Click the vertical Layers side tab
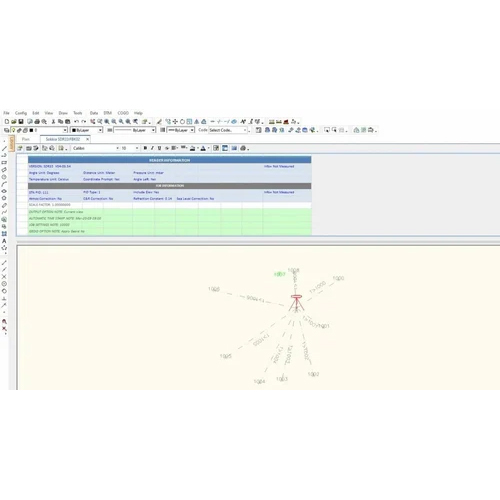Image resolution: width=500 pixels, height=500 pixels. pos(12,143)
